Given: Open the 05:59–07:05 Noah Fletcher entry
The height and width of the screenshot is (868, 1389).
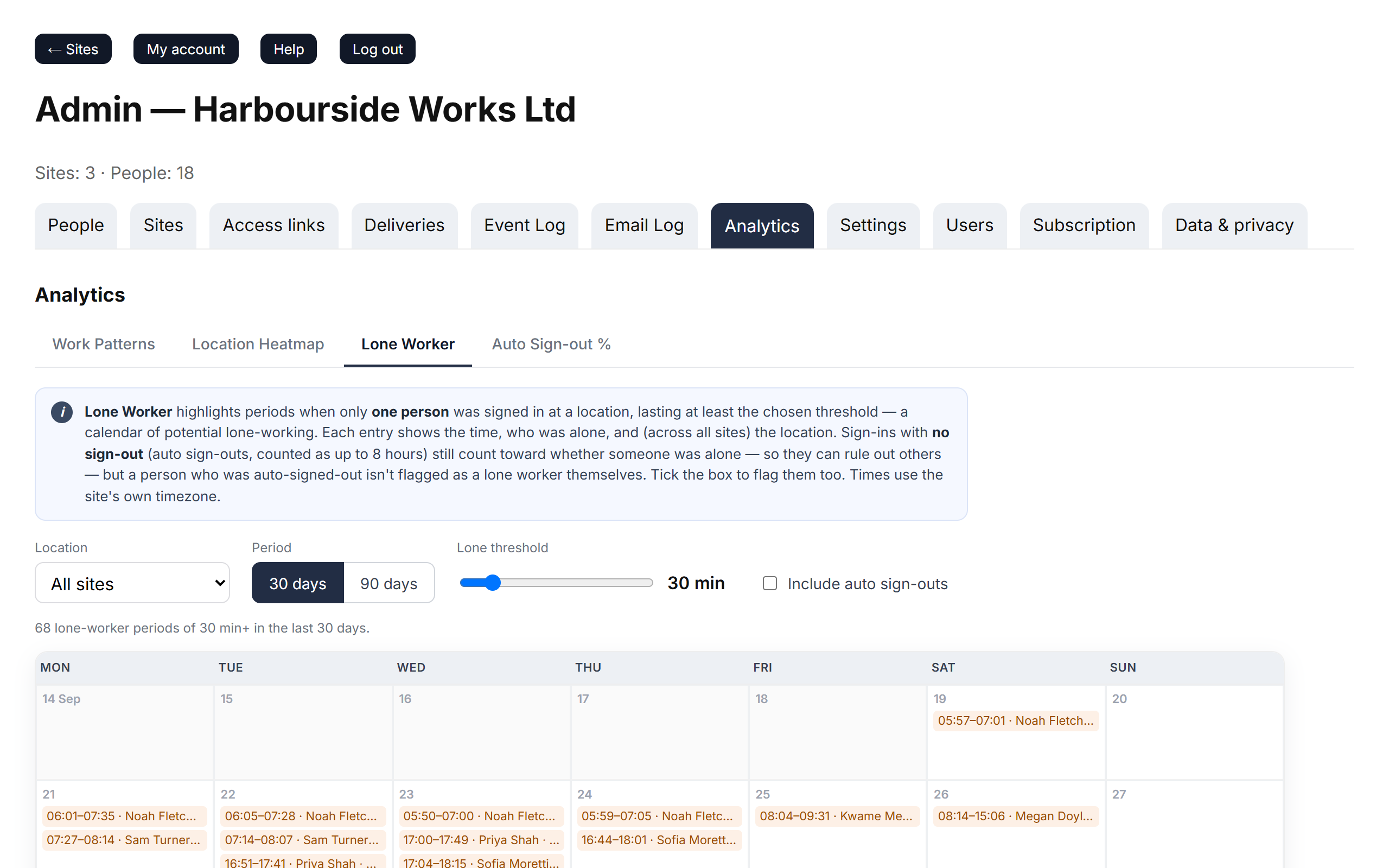Looking at the screenshot, I should pyautogui.click(x=659, y=816).
